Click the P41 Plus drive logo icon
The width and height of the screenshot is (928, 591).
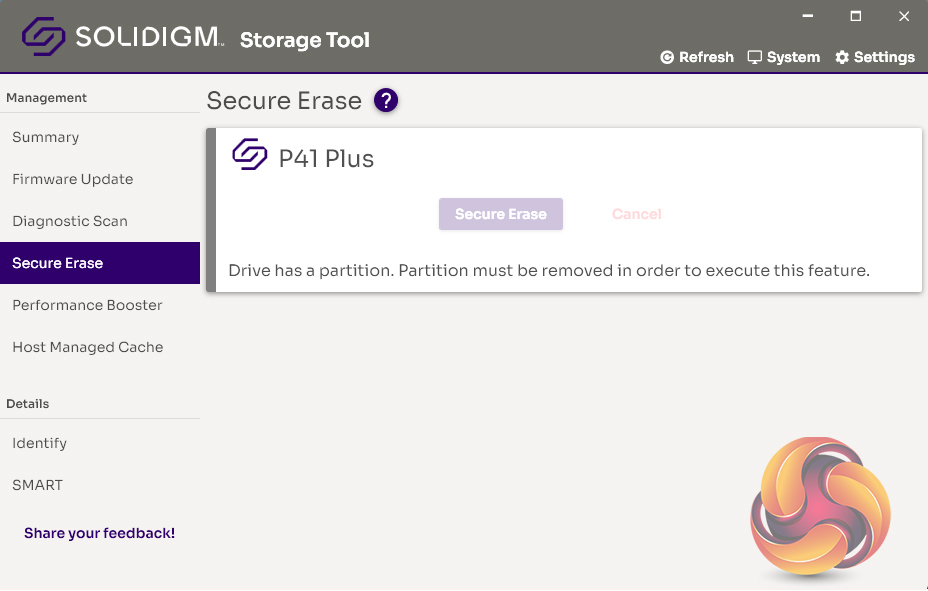(x=250, y=156)
